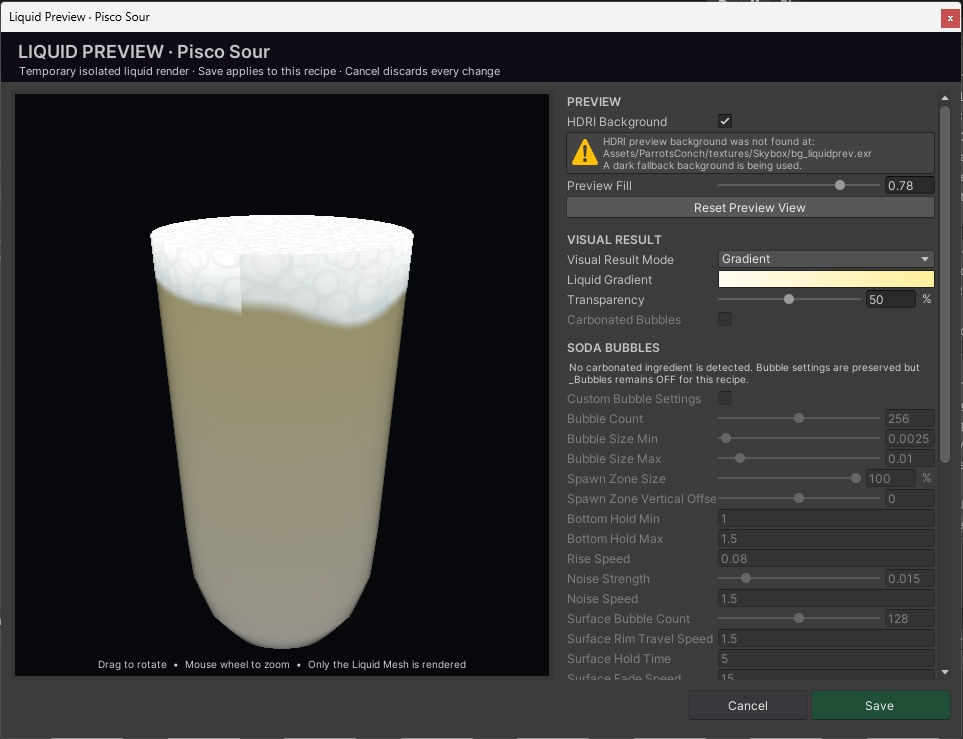Save the liquid preview changes
Screen dimensions: 963x739
coord(881,705)
